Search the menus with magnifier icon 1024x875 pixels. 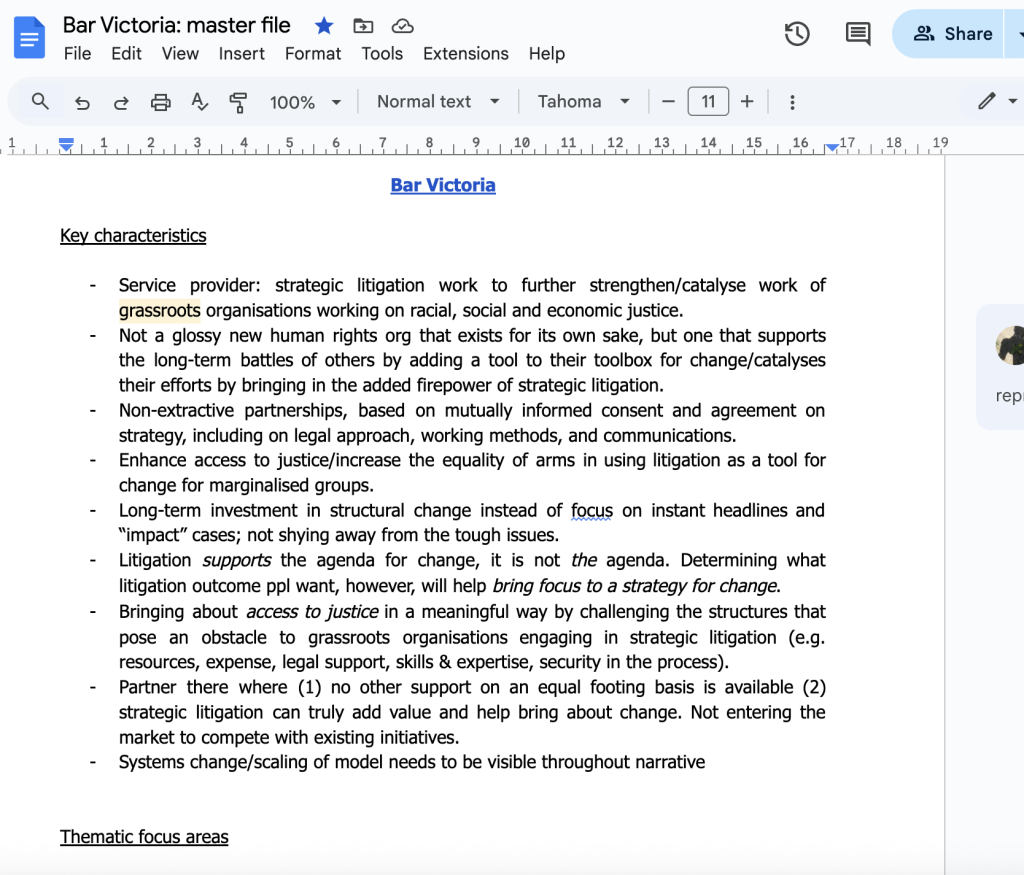pyautogui.click(x=40, y=102)
